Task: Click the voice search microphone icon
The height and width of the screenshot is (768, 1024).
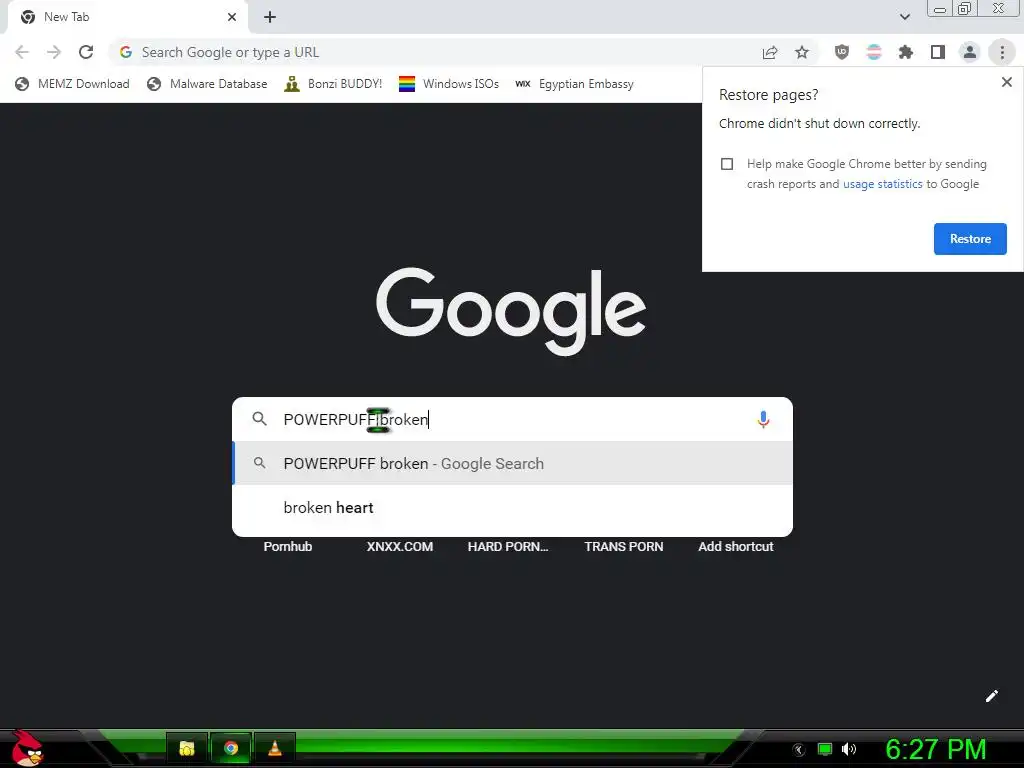Action: (763, 419)
